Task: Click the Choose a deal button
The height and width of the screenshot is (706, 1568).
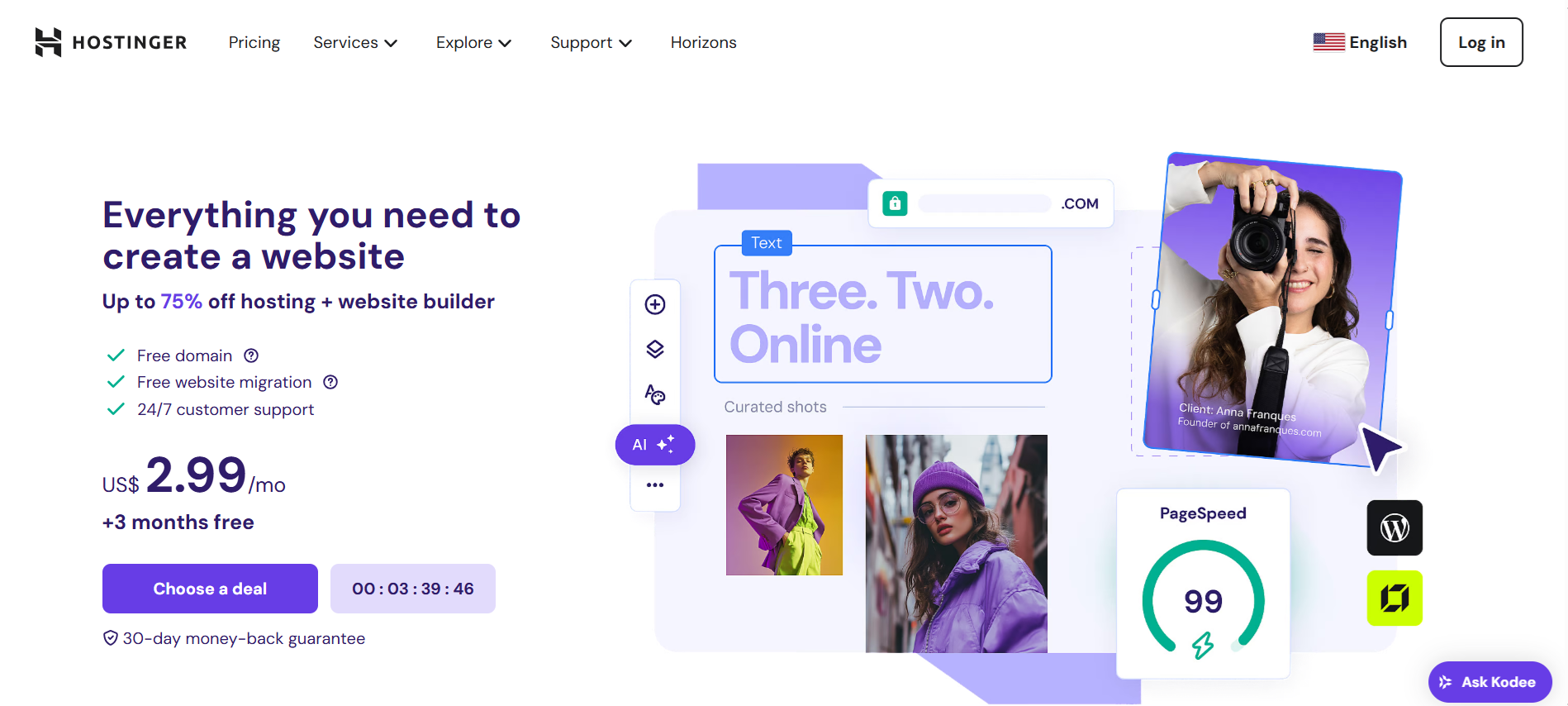Action: pos(210,589)
